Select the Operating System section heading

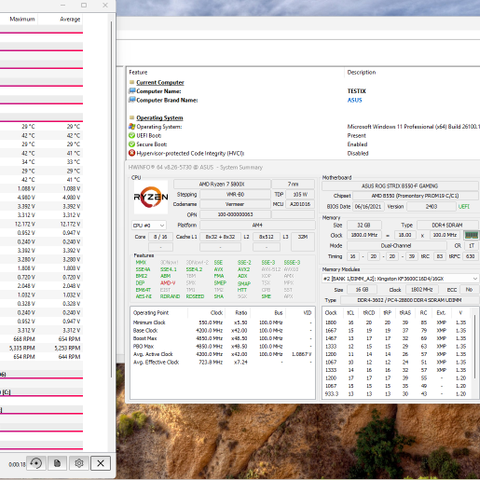[159, 118]
